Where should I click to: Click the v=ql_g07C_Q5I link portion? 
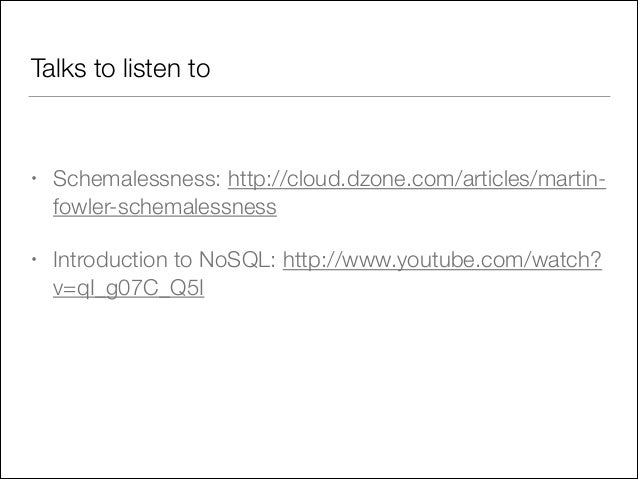(129, 289)
